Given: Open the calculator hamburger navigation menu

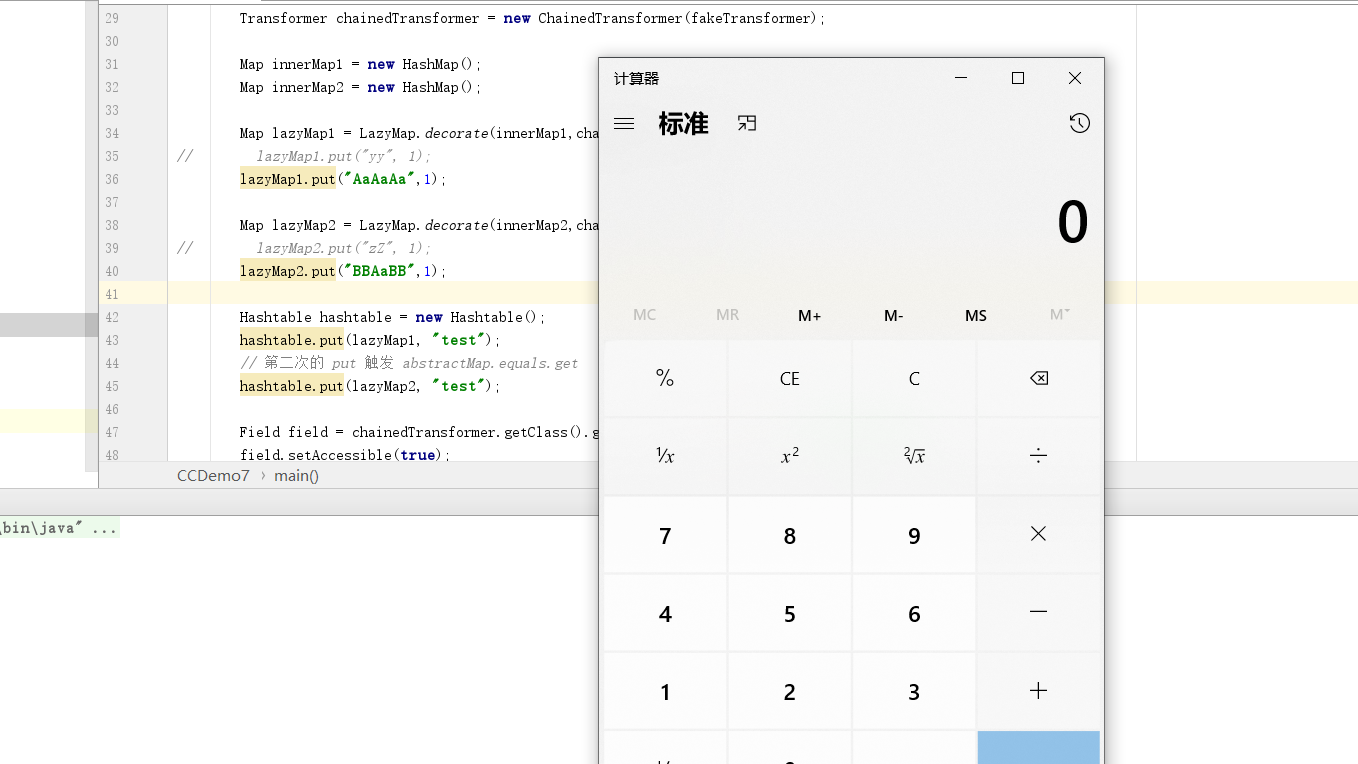Looking at the screenshot, I should (624, 124).
